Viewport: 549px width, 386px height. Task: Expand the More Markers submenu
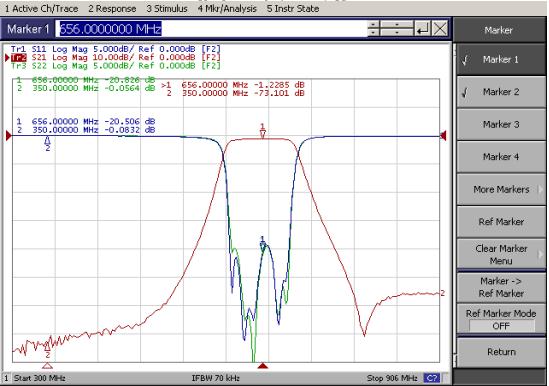pyautogui.click(x=501, y=189)
